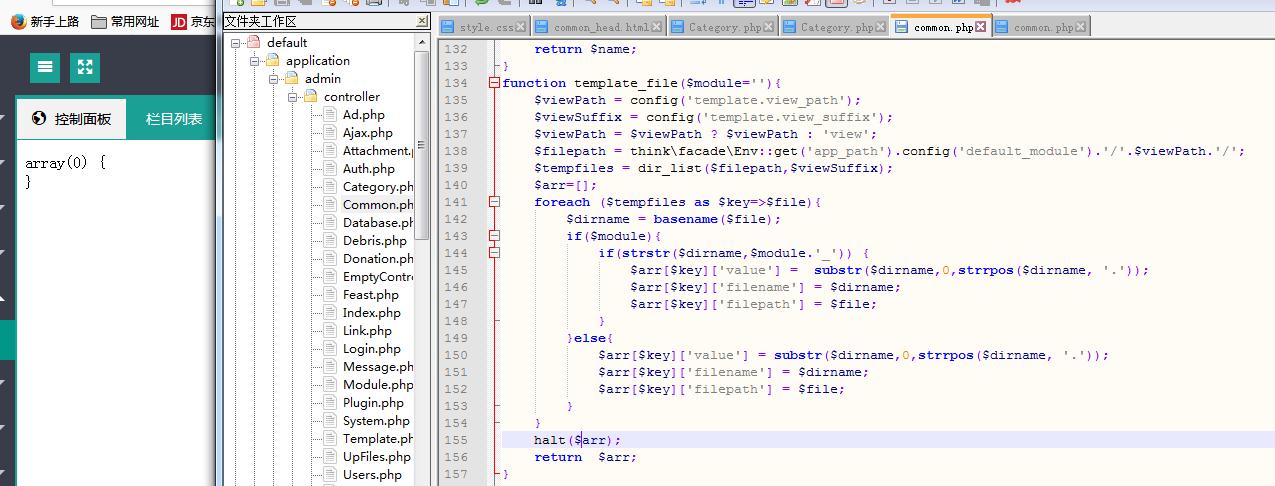This screenshot has width=1275, height=486.
Task: Fold the template_file function at line 134
Action: 494,83
